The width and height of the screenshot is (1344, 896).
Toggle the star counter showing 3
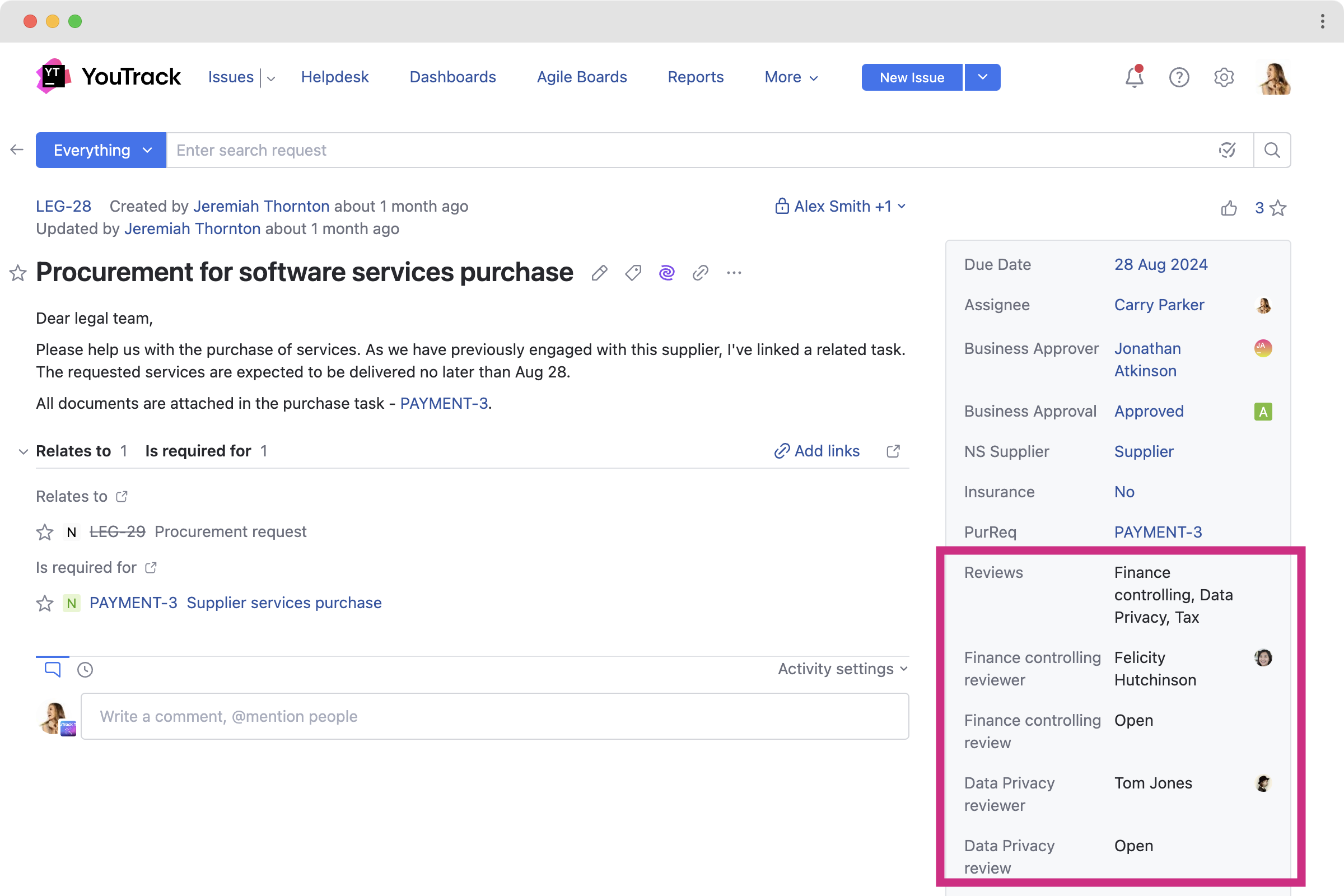pos(1270,208)
